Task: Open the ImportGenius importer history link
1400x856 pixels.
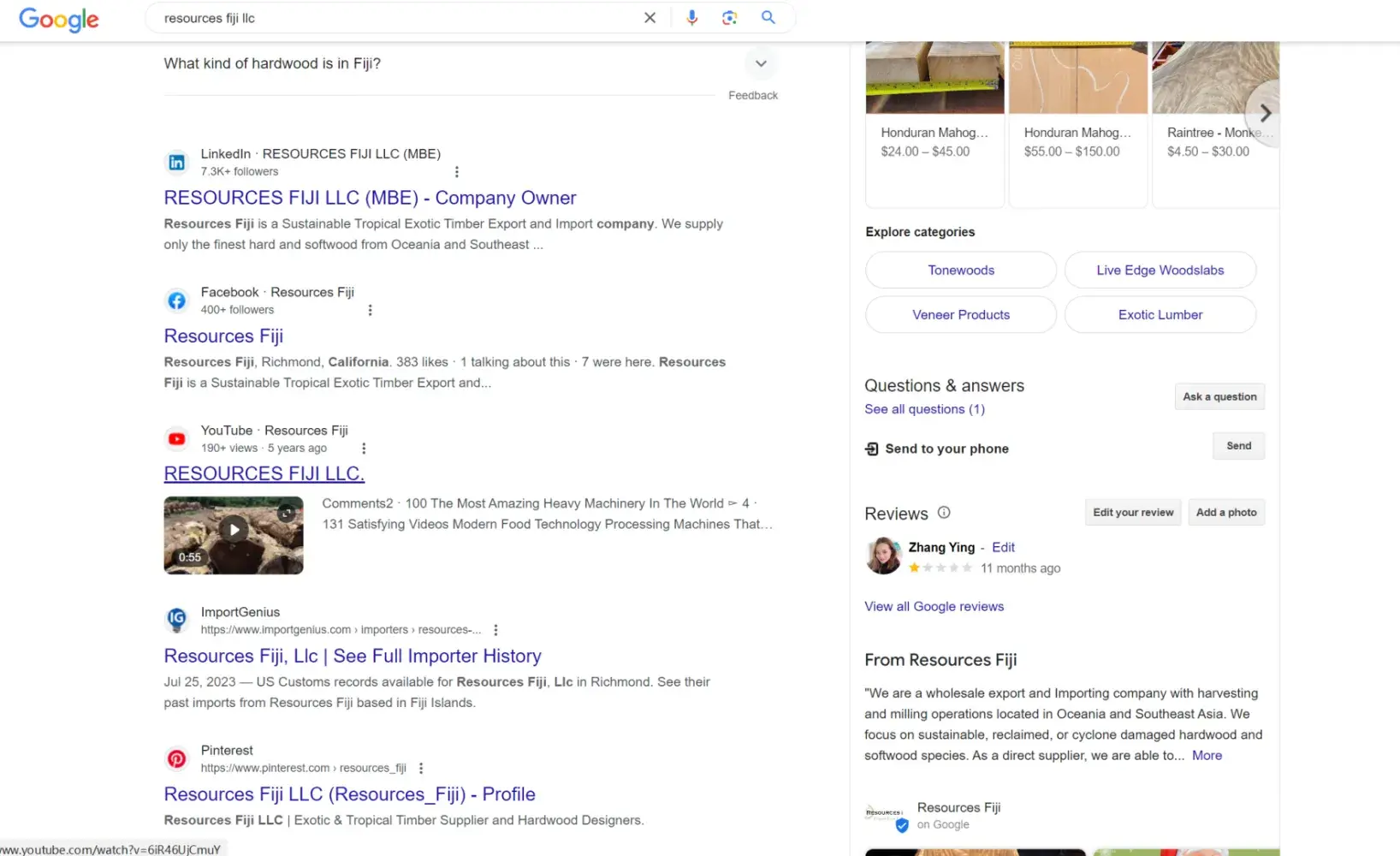Action: pos(353,657)
